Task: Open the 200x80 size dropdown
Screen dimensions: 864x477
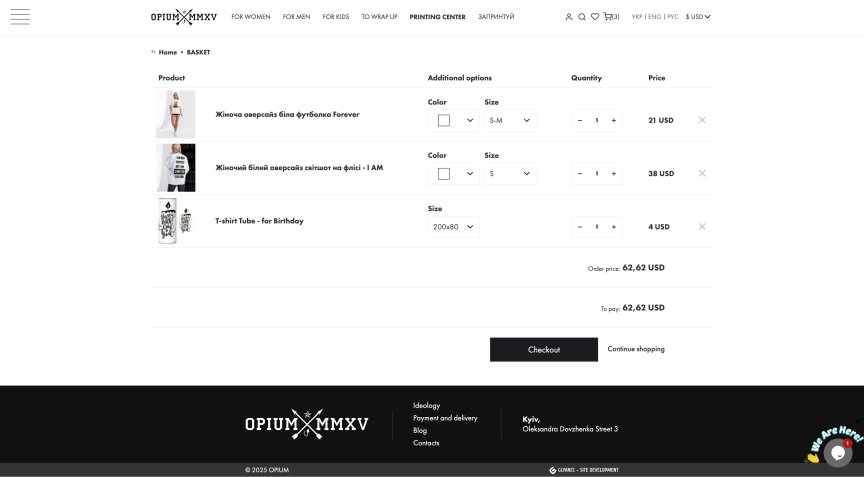Action: click(453, 227)
